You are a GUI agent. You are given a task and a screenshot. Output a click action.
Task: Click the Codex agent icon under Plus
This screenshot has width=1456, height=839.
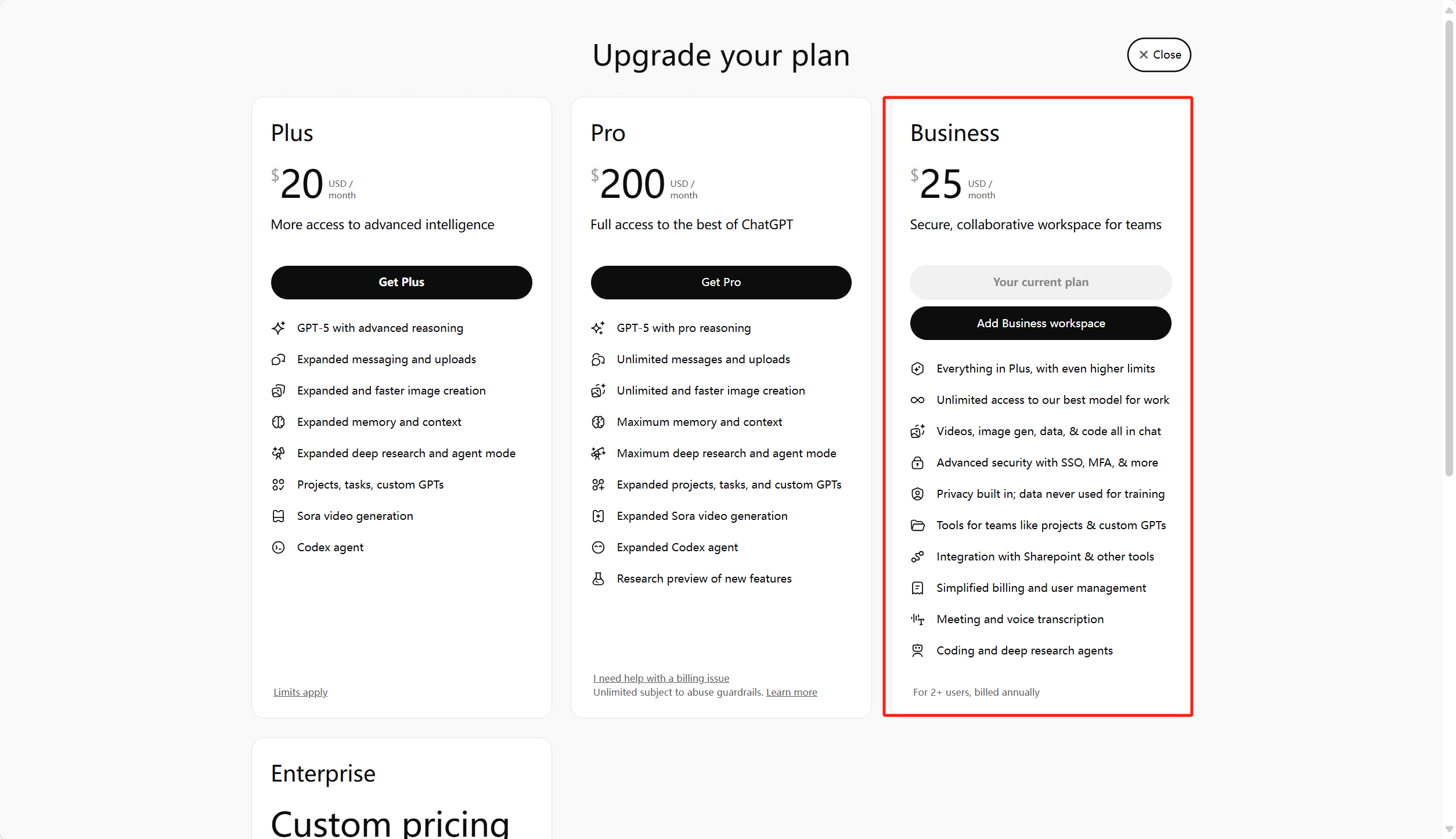tap(279, 547)
